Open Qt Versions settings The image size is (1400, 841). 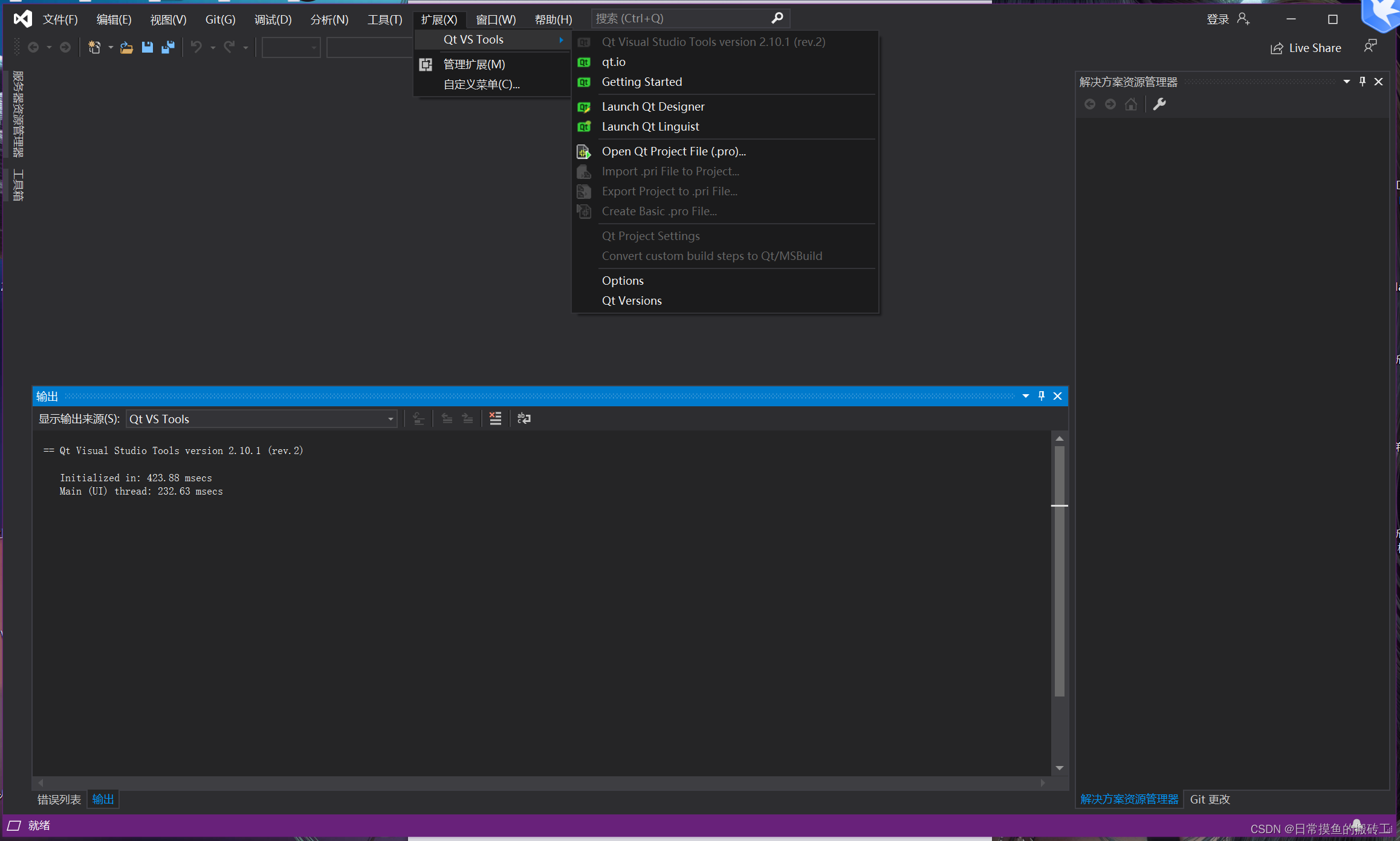[632, 300]
